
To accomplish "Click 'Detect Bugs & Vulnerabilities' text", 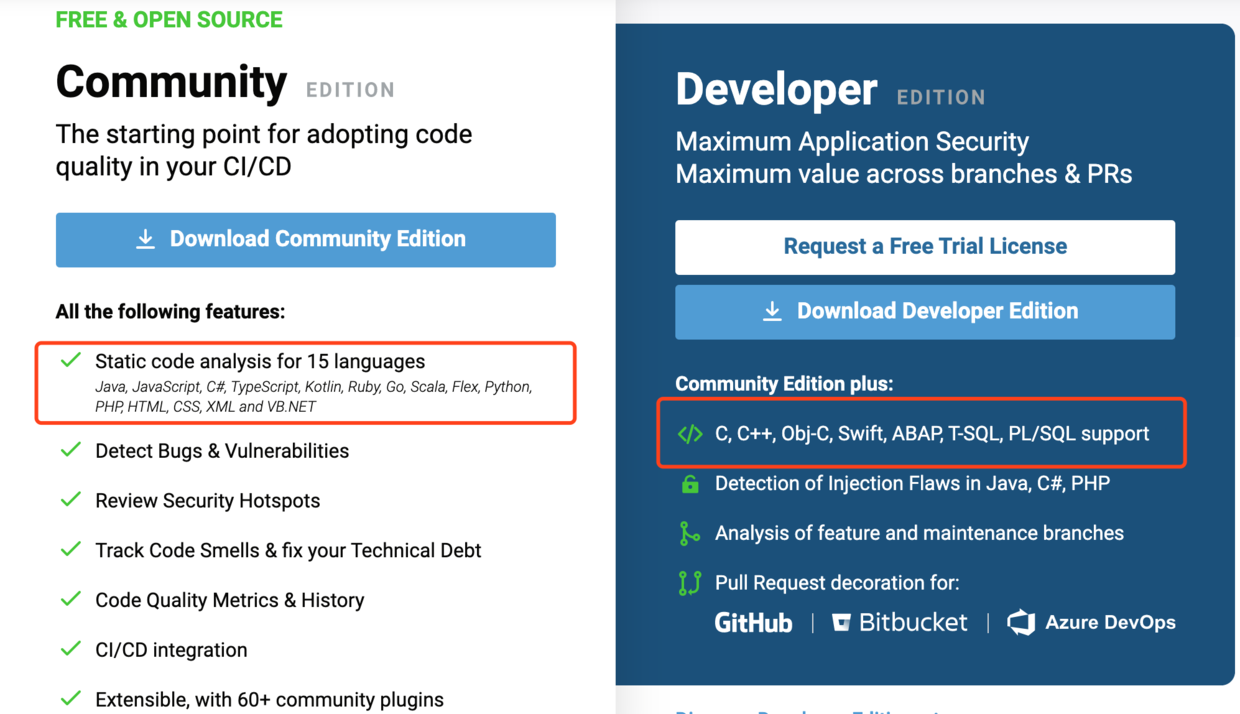I will (222, 451).
